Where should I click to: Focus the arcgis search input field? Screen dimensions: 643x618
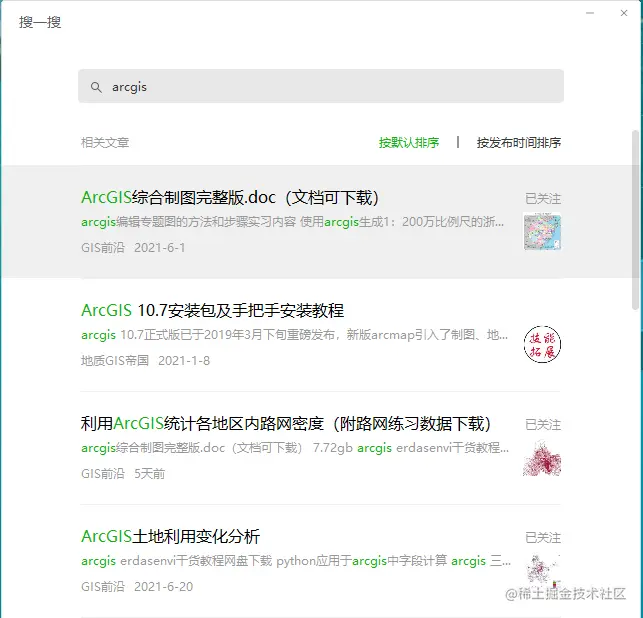(x=321, y=86)
